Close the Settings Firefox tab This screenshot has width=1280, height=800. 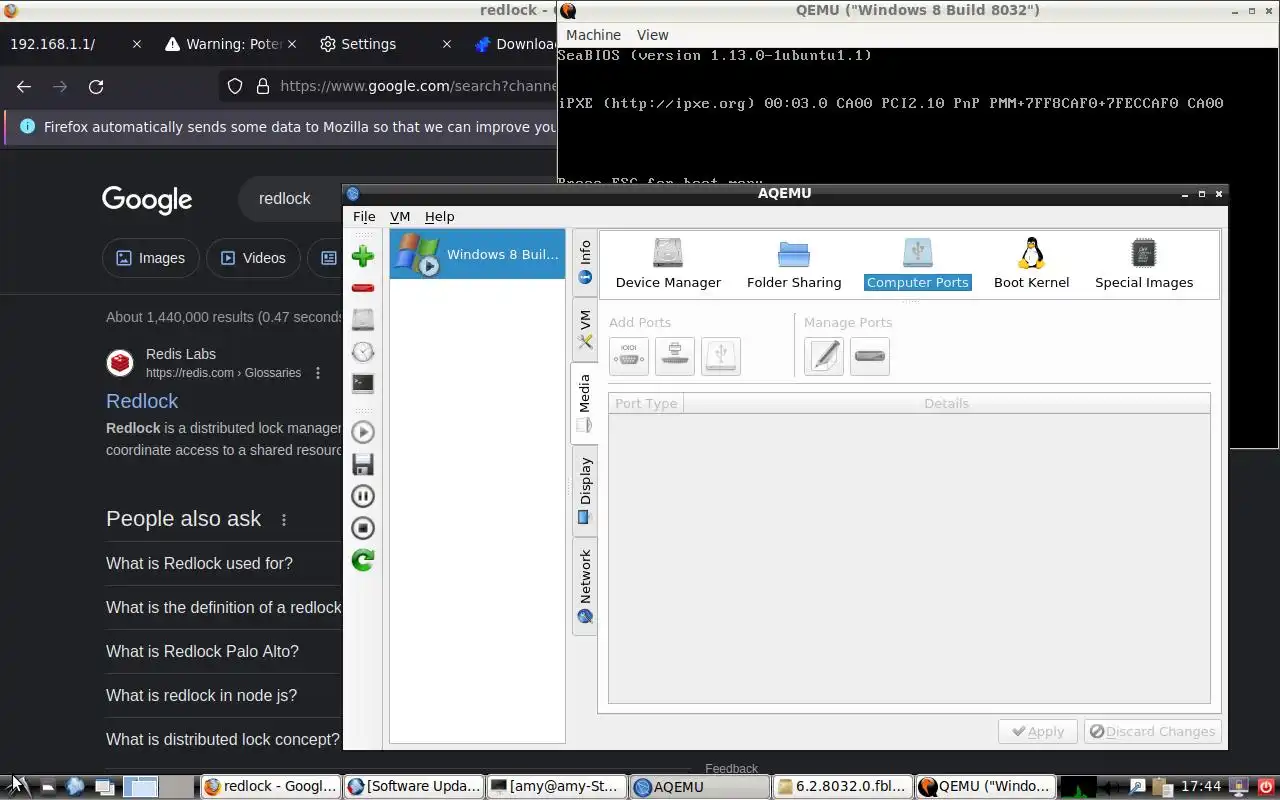[x=447, y=44]
